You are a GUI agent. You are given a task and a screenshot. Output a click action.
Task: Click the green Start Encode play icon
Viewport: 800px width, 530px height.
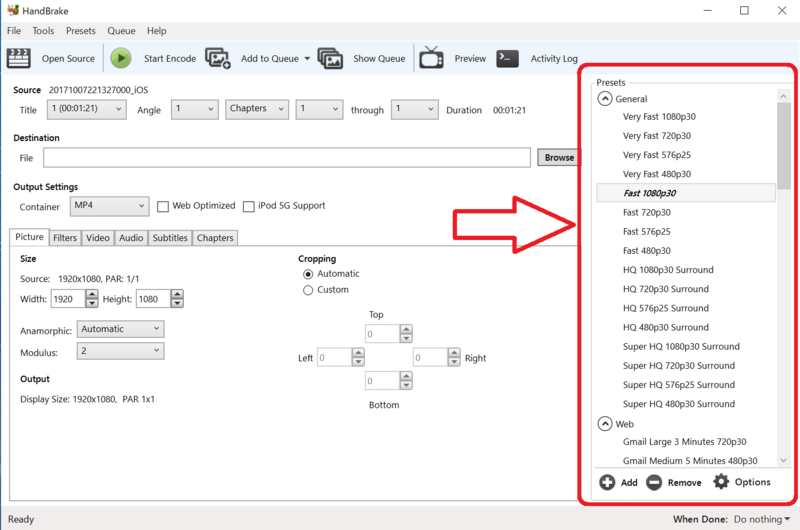pos(121,58)
